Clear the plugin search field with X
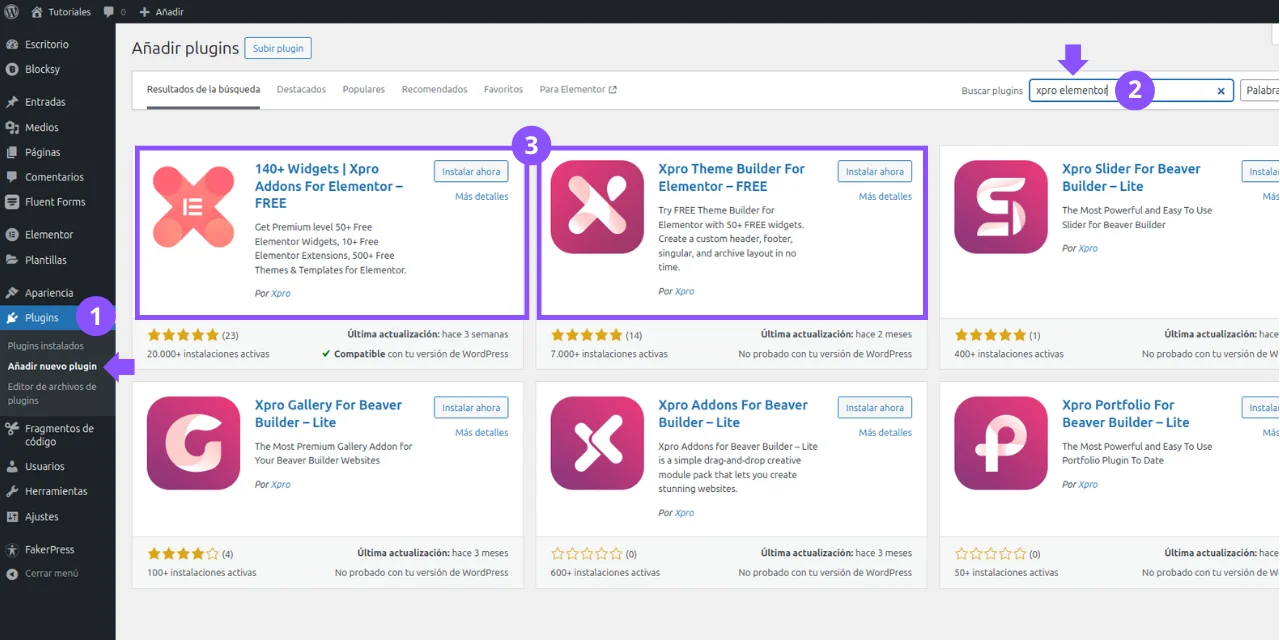 click(1221, 91)
